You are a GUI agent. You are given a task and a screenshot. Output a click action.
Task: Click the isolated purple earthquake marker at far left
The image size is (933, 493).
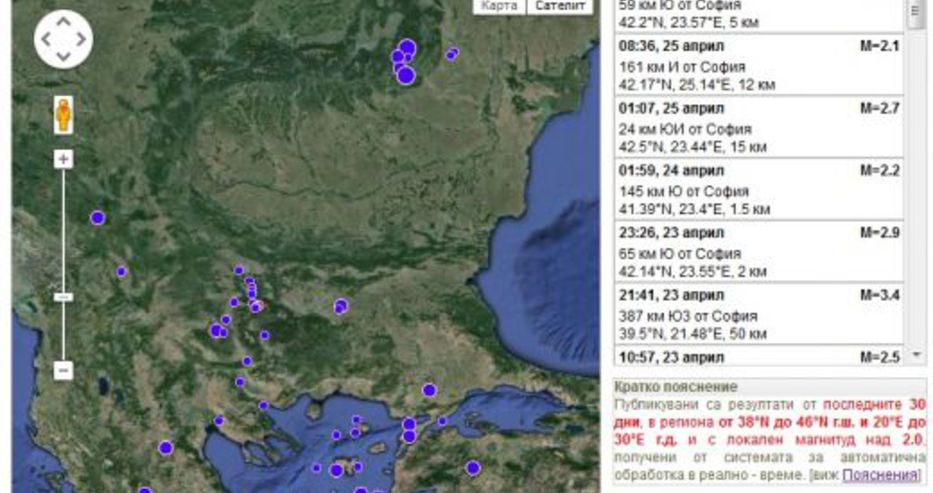97,217
